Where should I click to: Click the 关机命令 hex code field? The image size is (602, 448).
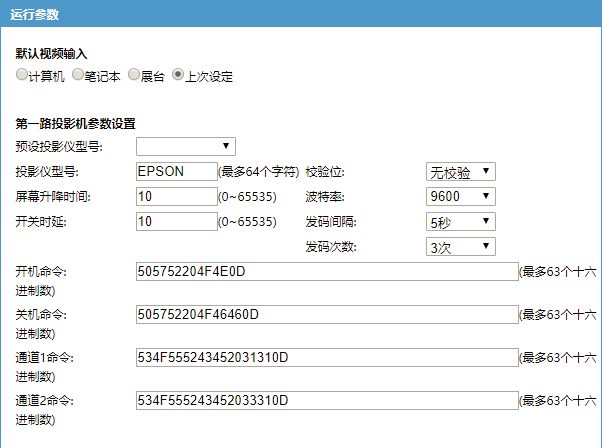(x=327, y=315)
